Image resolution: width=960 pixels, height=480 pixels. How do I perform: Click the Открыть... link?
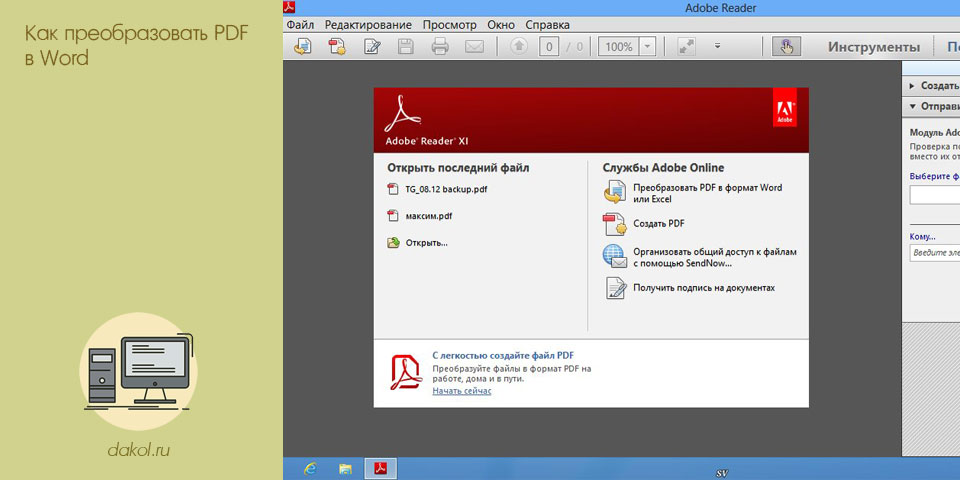pyautogui.click(x=427, y=243)
